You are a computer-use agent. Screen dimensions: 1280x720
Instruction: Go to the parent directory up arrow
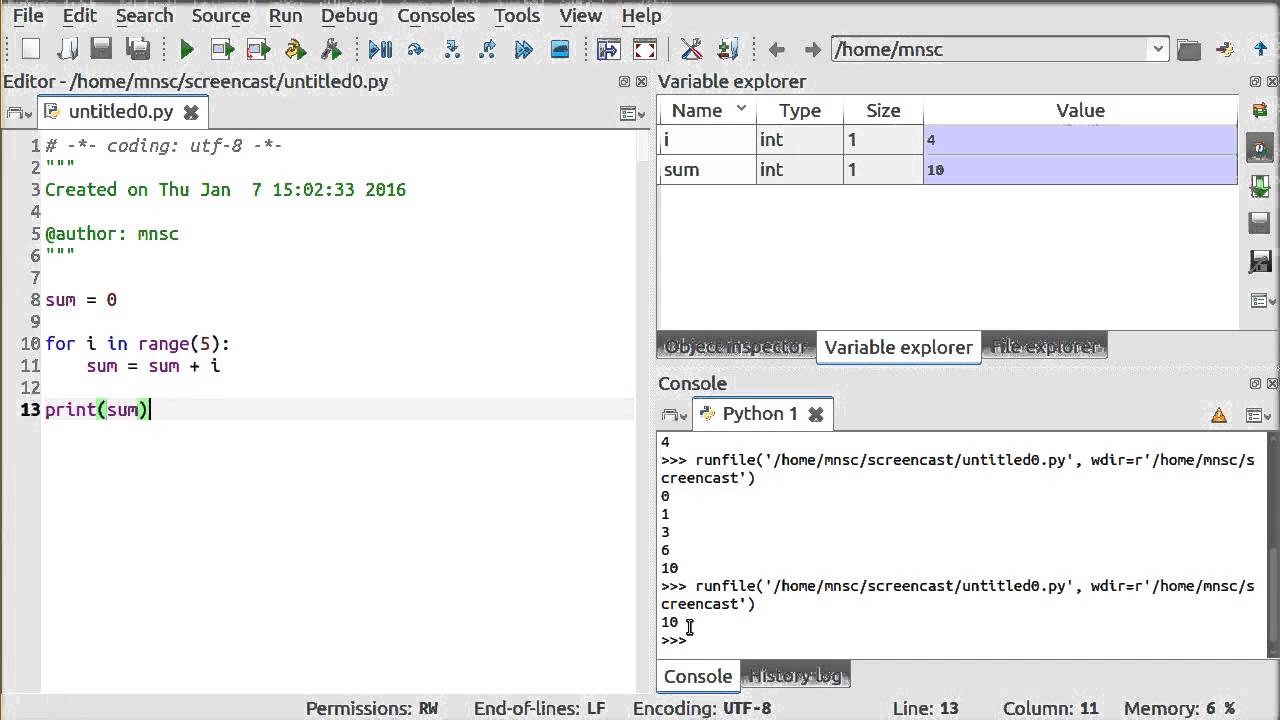tap(1260, 49)
